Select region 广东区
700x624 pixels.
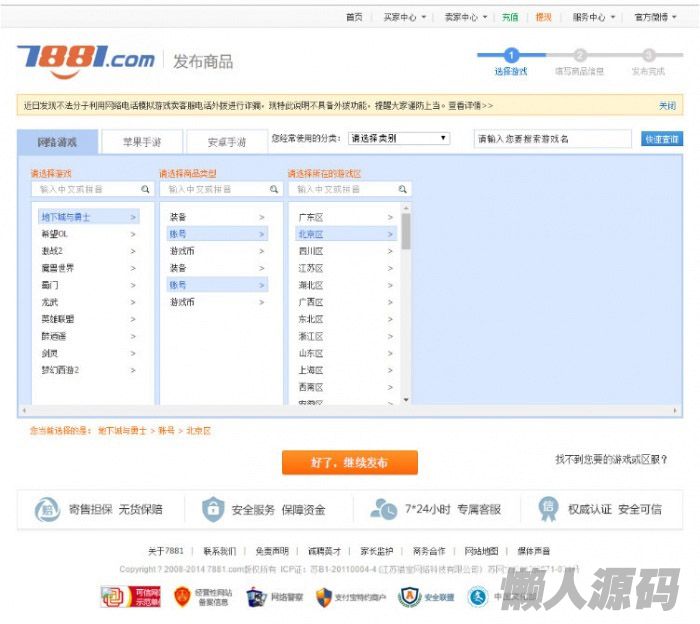(346, 217)
